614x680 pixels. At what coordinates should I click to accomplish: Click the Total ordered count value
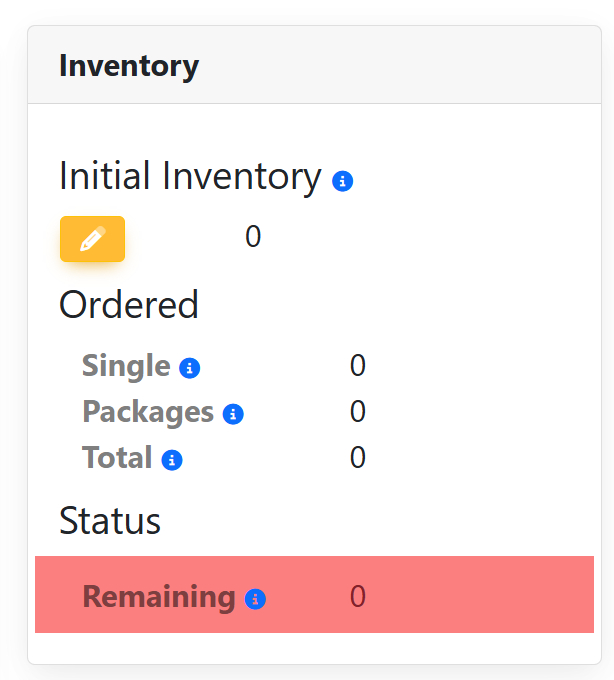tap(357, 458)
